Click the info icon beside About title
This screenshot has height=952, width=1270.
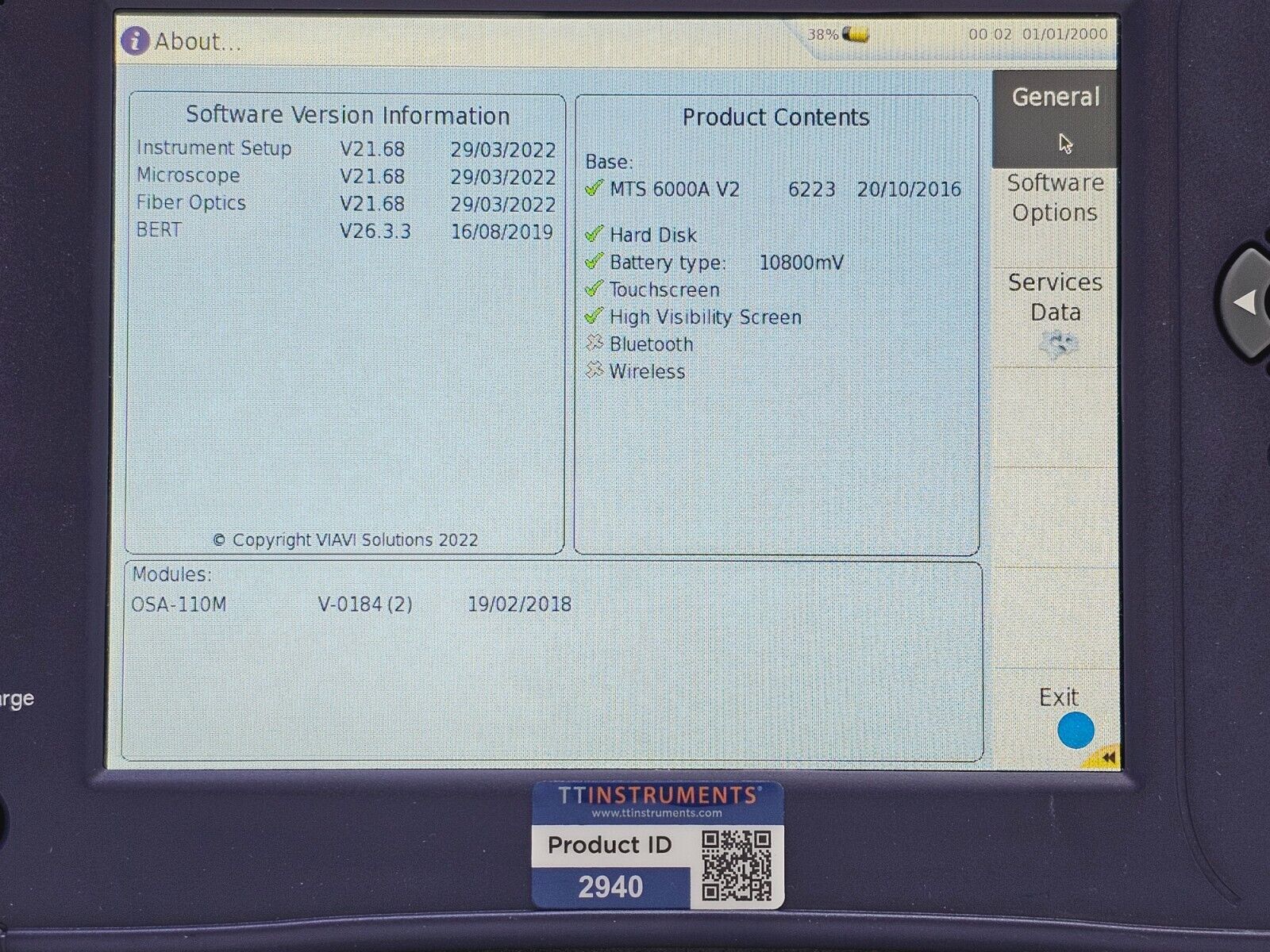[x=136, y=41]
